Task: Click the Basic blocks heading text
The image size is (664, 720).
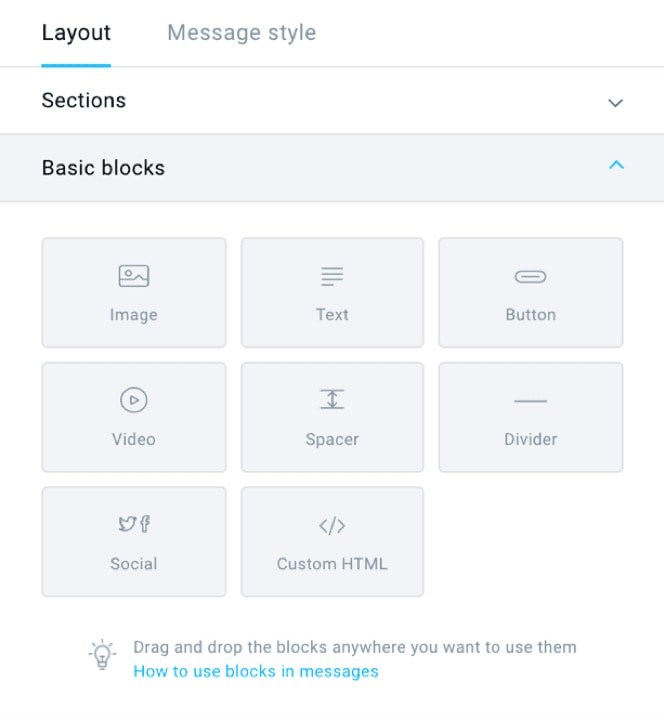Action: (103, 168)
